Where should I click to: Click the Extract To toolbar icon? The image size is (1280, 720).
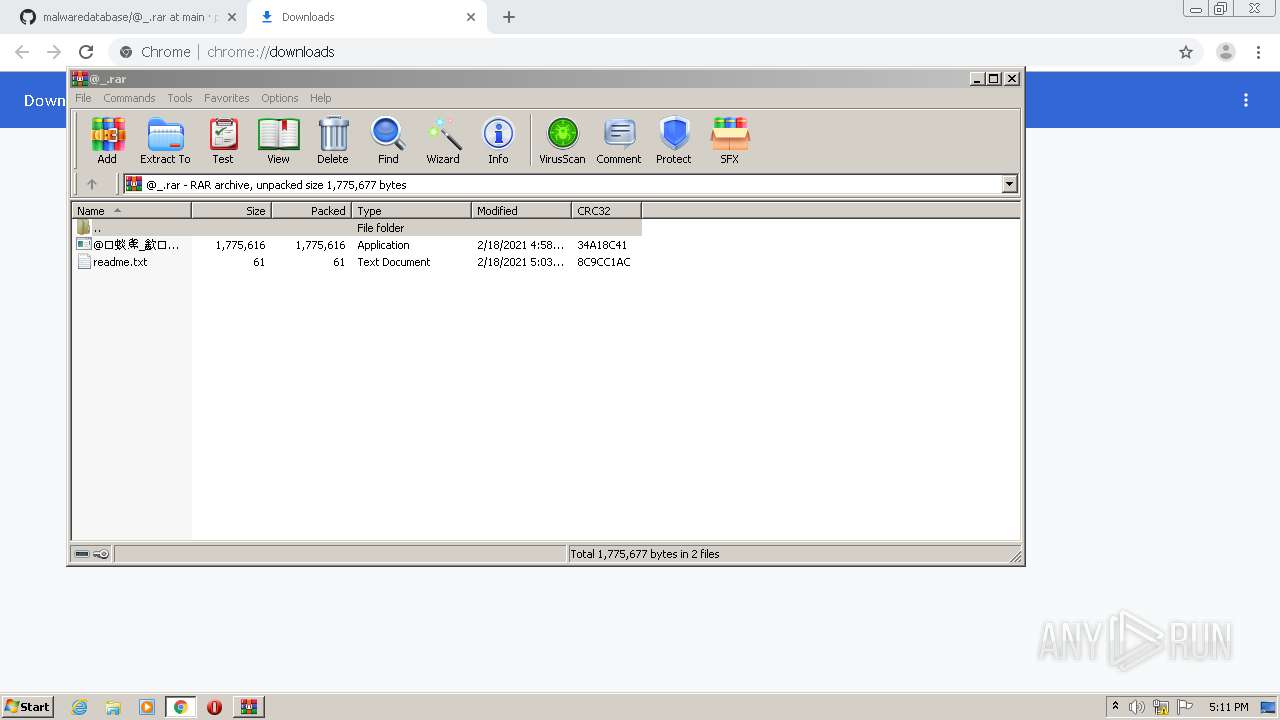[x=165, y=140]
